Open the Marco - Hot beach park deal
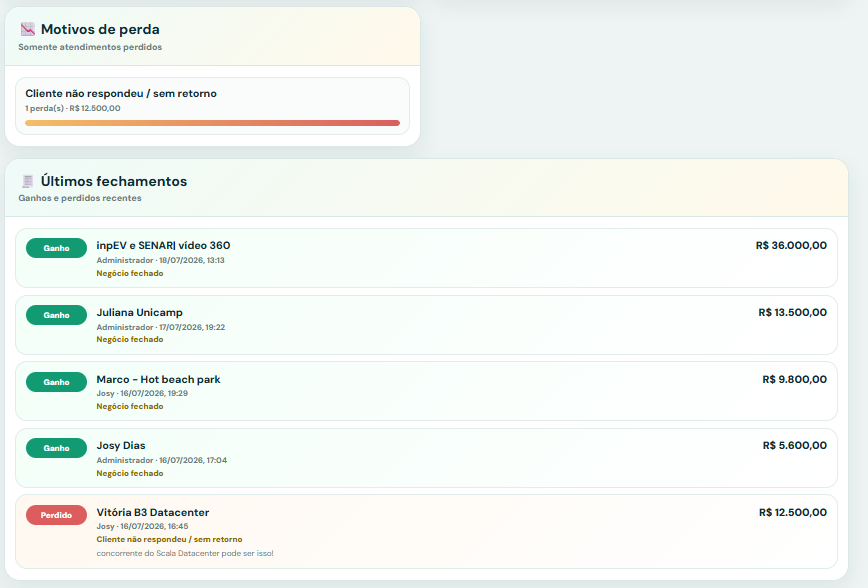Image resolution: width=868 pixels, height=588 pixels. tap(158, 379)
